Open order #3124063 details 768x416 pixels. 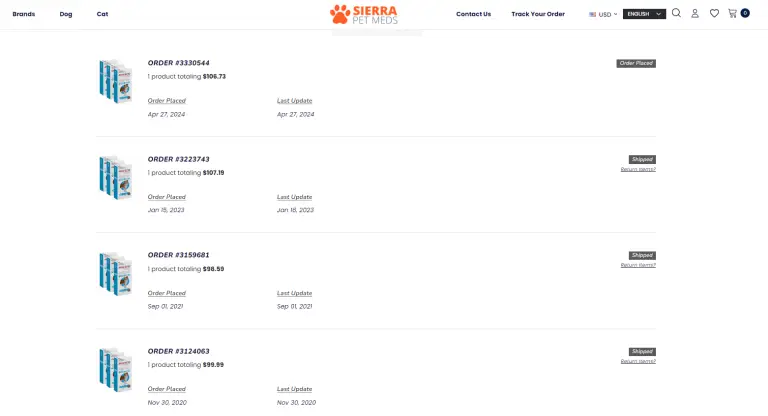click(178, 351)
